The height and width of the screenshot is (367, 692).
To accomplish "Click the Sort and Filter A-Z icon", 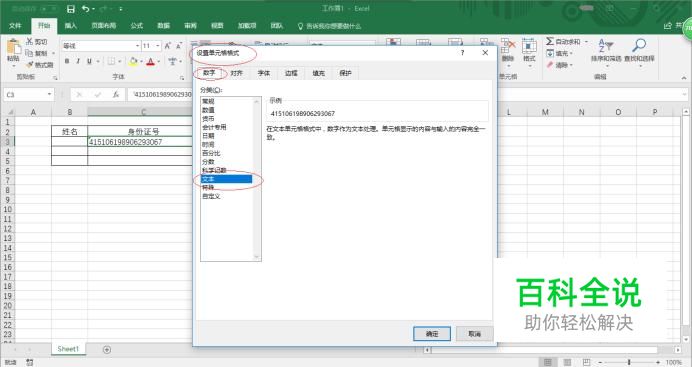I will pyautogui.click(x=606, y=45).
